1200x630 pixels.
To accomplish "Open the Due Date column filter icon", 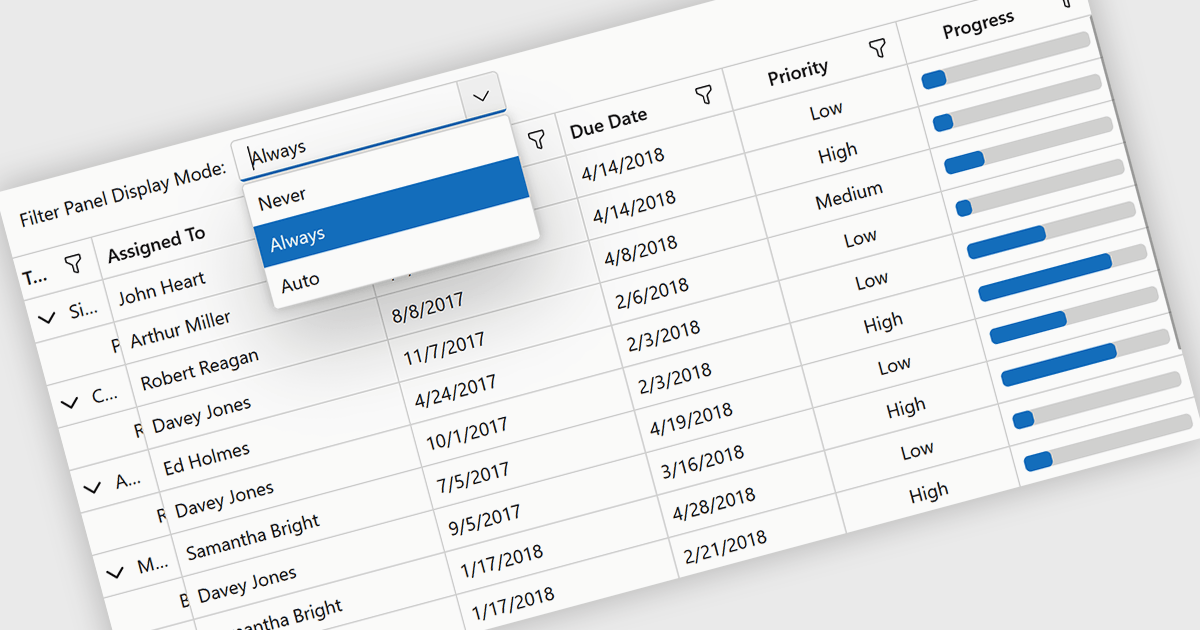I will 704,95.
